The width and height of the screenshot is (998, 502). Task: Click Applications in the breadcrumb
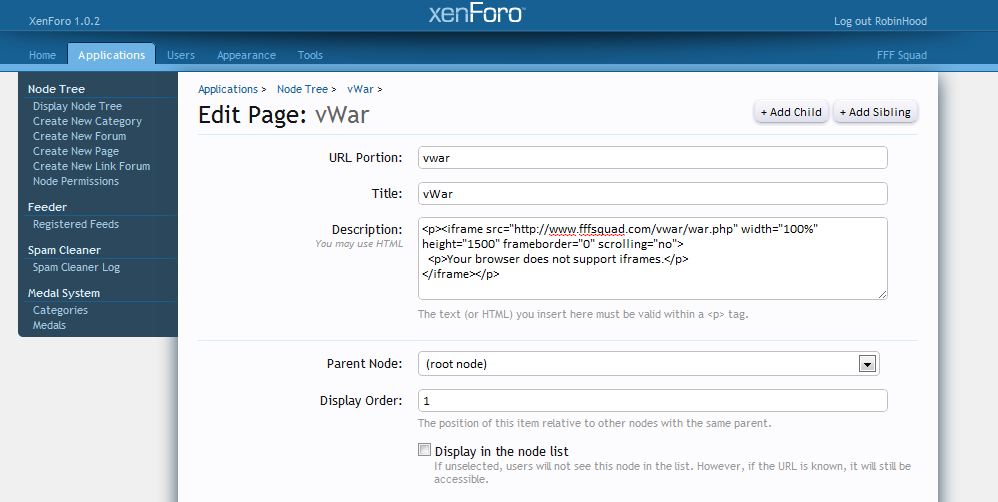click(228, 89)
